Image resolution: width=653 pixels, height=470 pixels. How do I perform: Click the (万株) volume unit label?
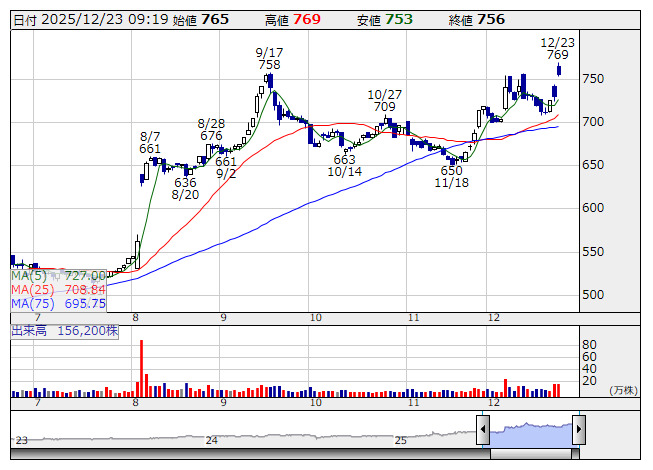(623, 390)
